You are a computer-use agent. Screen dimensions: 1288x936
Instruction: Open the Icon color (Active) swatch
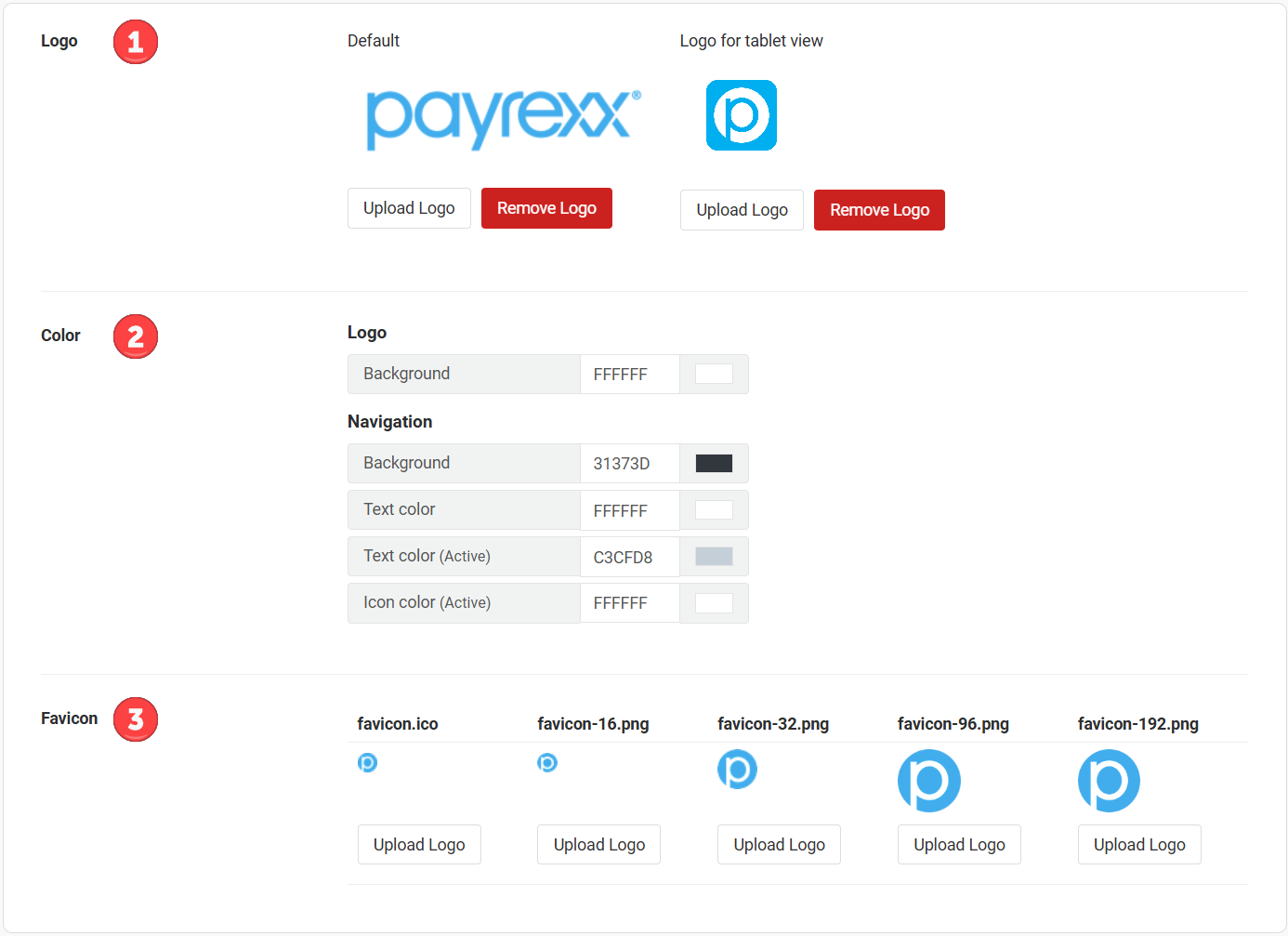(x=714, y=602)
